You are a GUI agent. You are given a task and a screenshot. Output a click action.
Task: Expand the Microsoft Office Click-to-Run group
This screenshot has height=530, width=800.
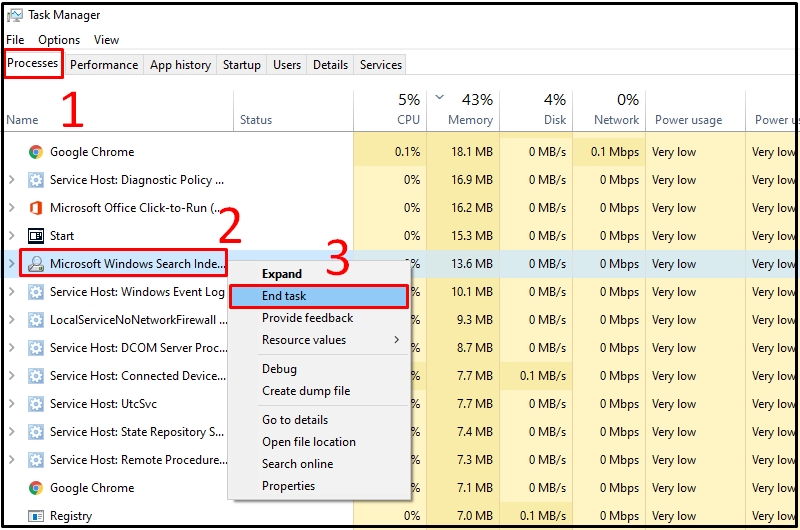(x=12, y=208)
